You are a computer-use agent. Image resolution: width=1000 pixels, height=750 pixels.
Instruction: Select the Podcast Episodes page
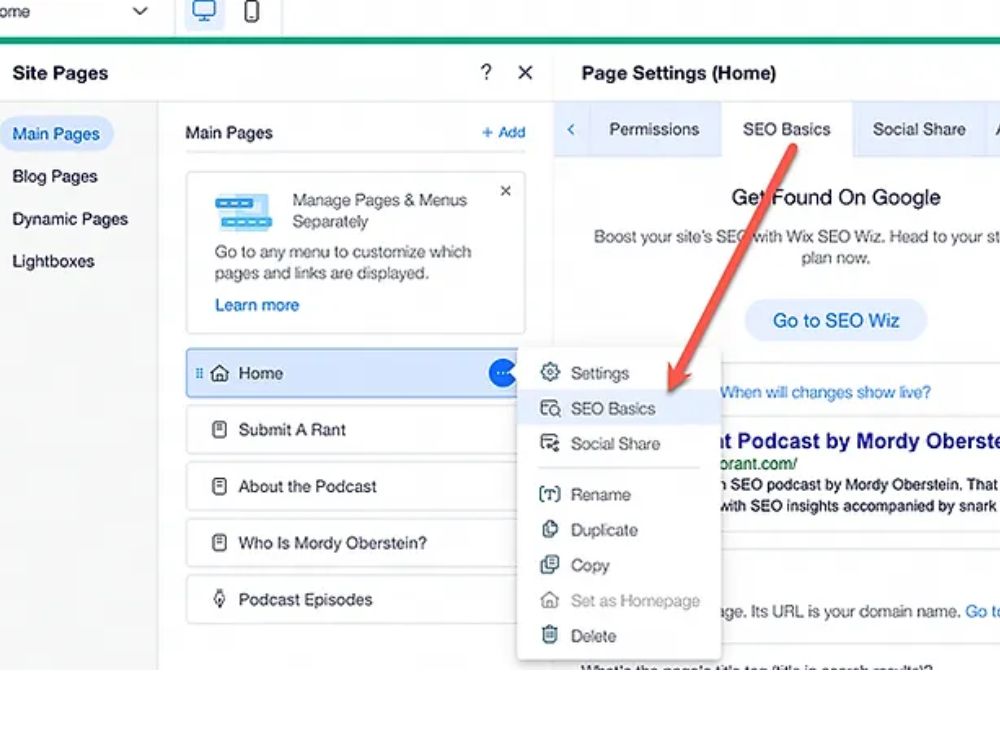click(352, 599)
